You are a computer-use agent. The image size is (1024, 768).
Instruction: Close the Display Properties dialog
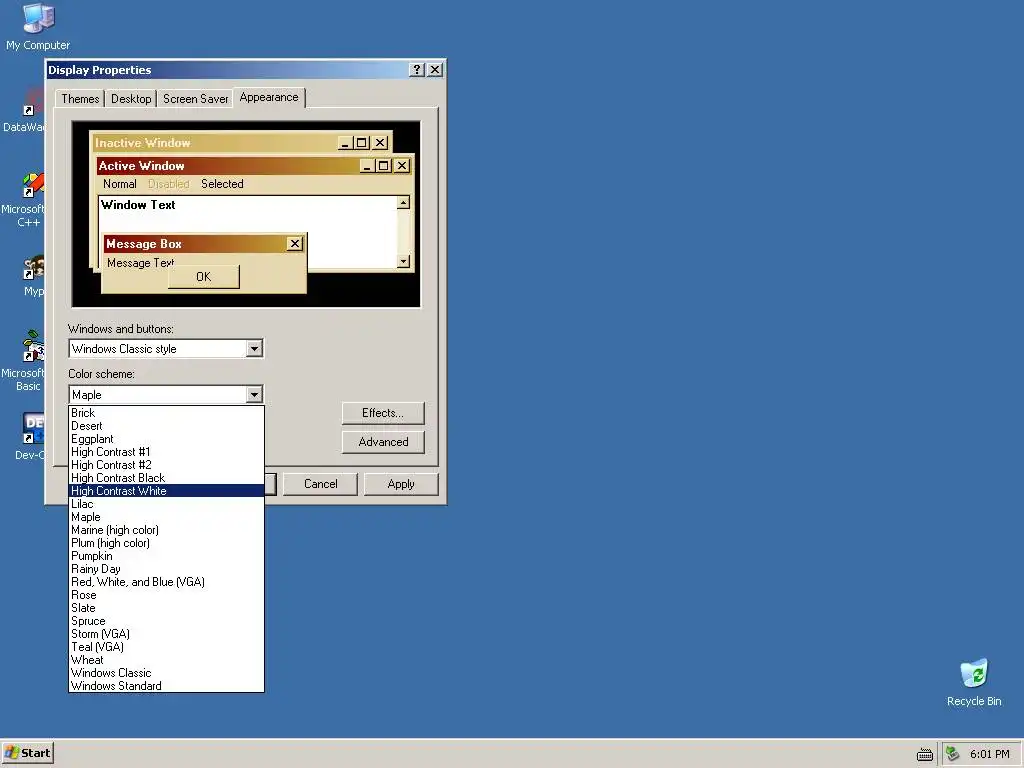click(x=435, y=70)
